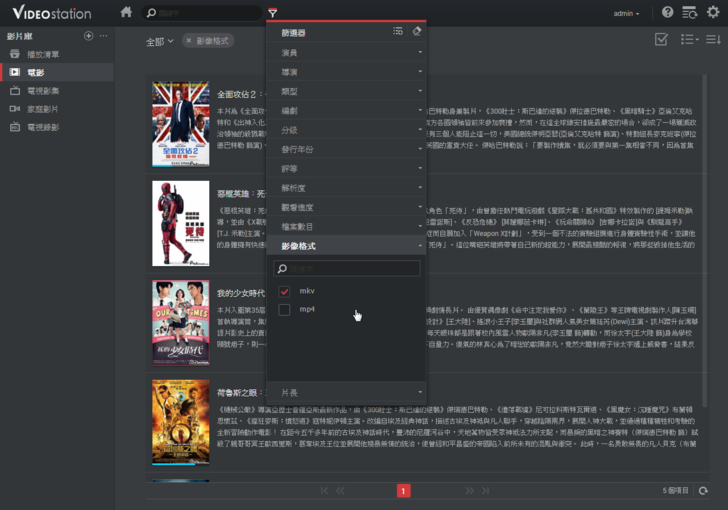Viewport: 728px width, 510px height.
Task: Select 電視錄影 library in sidebar
Action: (x=57, y=127)
